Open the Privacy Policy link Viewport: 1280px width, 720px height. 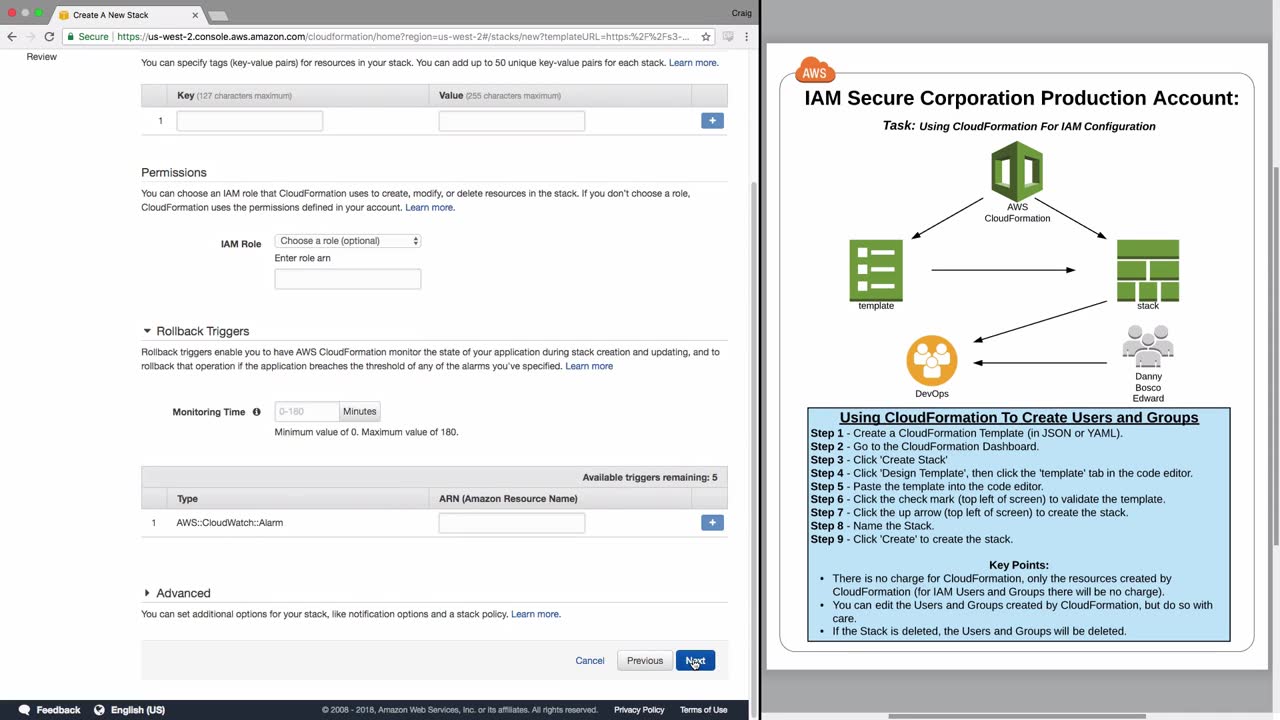(639, 710)
